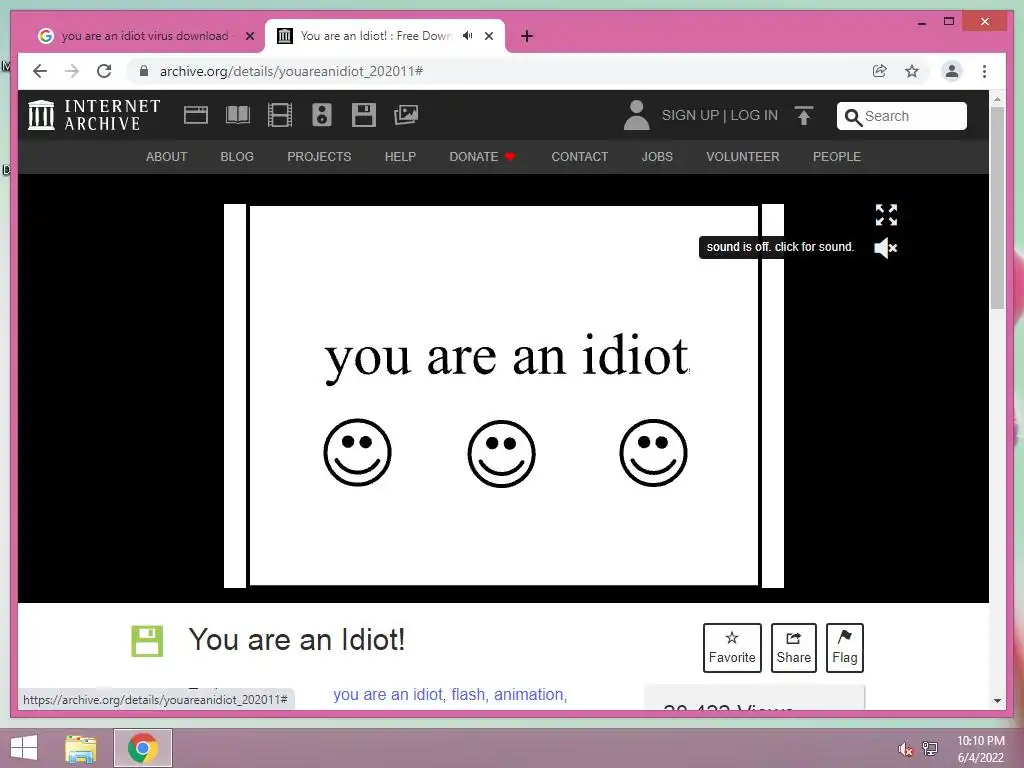Select the 'You are an Idiot! : Free Down' tab
Screen dimensions: 1024x768
coord(385,36)
